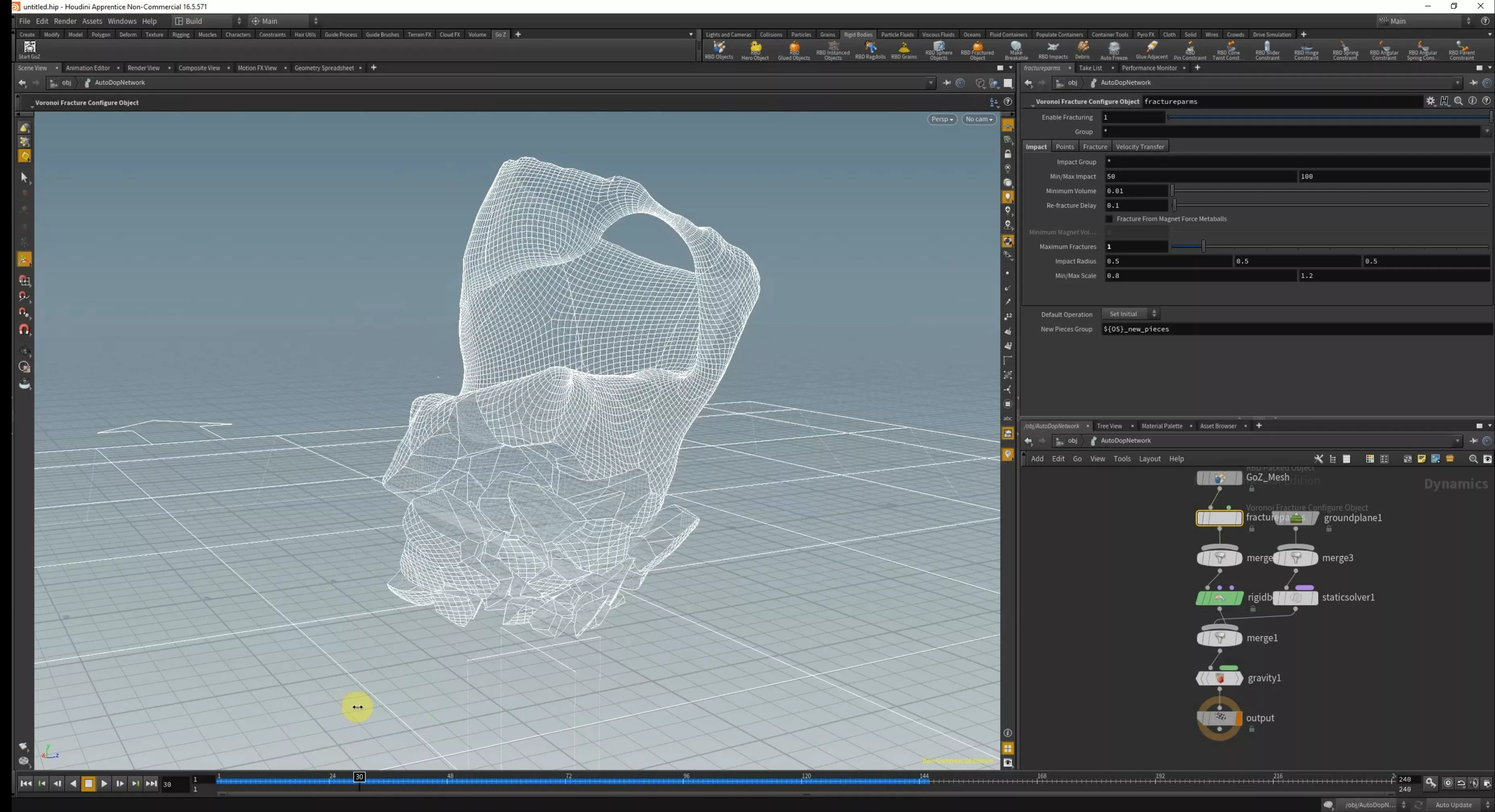Open the Windows menu
Viewport: 1495px width, 812px height.
(x=121, y=21)
